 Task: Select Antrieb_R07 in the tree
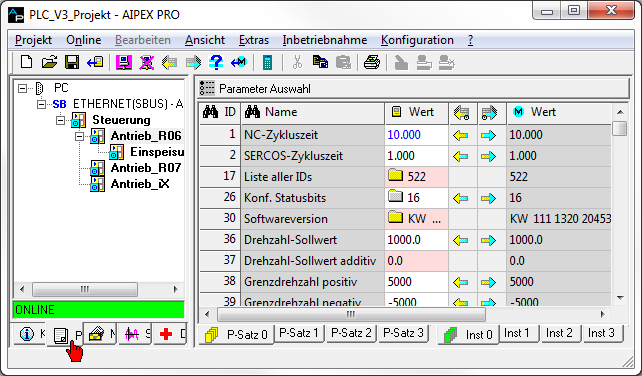point(146,168)
